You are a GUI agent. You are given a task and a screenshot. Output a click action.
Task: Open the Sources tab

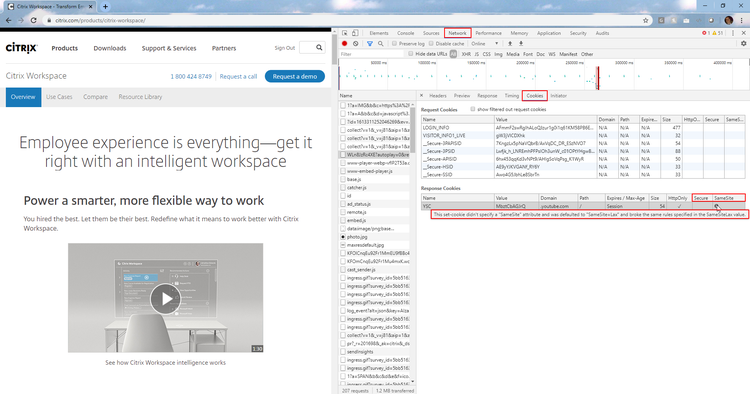(431, 33)
